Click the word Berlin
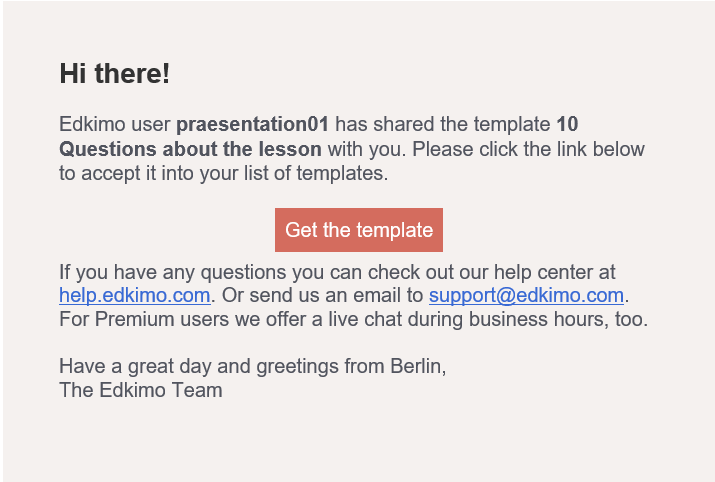 pyautogui.click(x=415, y=366)
